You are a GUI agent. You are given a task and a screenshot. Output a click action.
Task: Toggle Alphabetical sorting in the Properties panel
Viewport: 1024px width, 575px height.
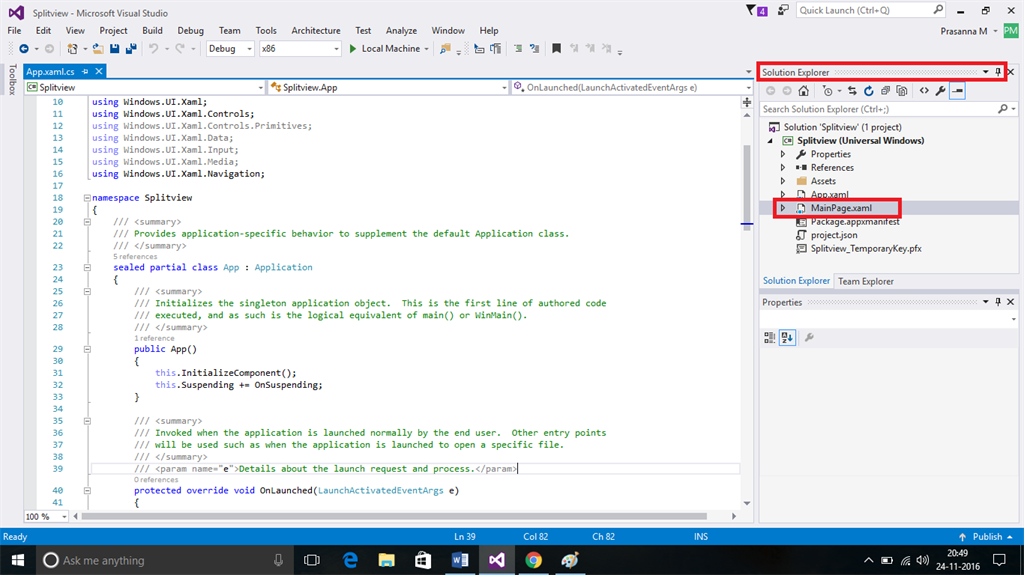[x=787, y=338]
